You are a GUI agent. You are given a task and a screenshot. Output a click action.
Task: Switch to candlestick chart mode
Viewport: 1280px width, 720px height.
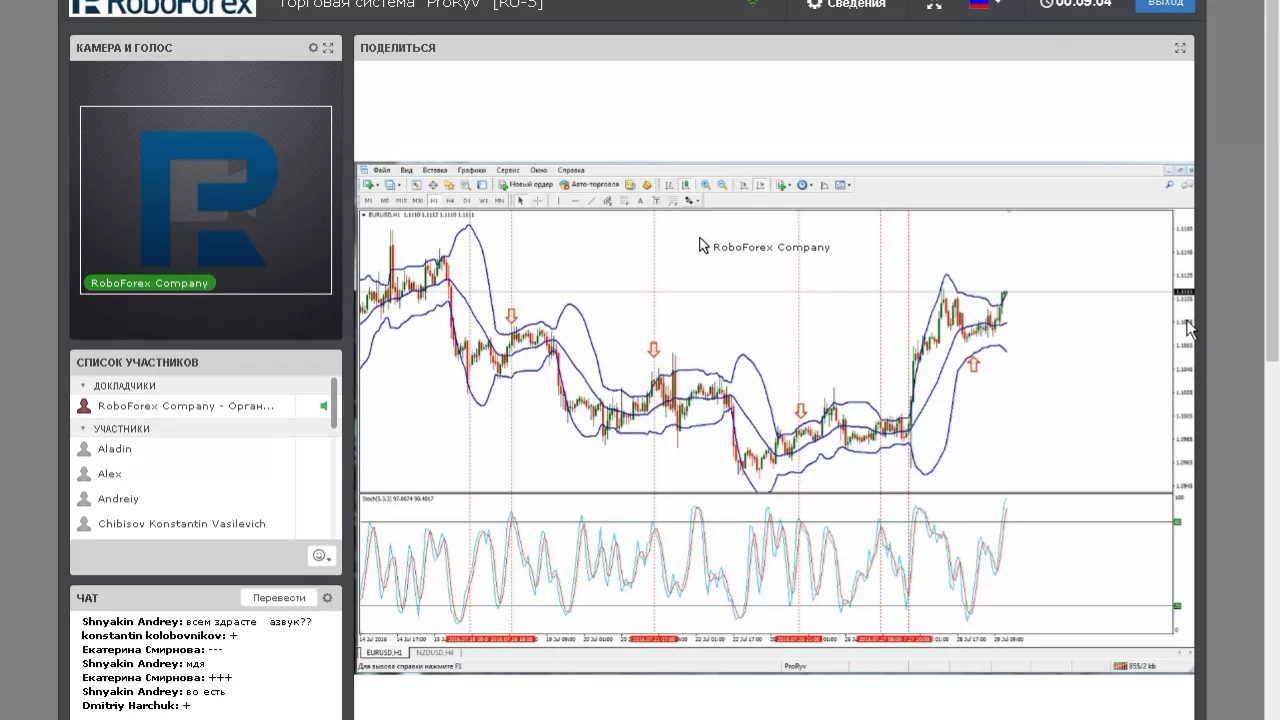[685, 185]
